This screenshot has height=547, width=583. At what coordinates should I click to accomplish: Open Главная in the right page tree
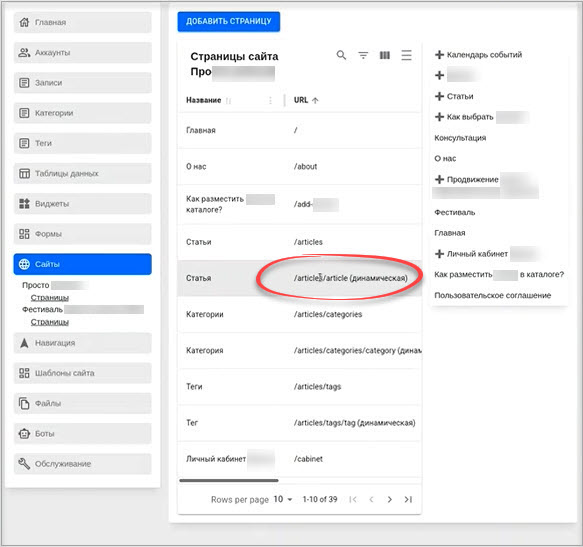[x=450, y=233]
